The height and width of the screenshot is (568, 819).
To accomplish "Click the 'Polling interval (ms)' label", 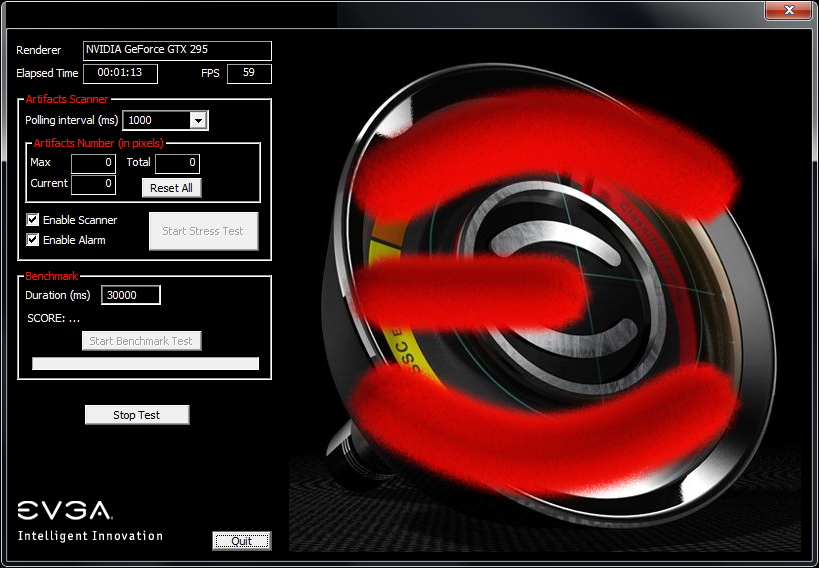I will click(72, 120).
